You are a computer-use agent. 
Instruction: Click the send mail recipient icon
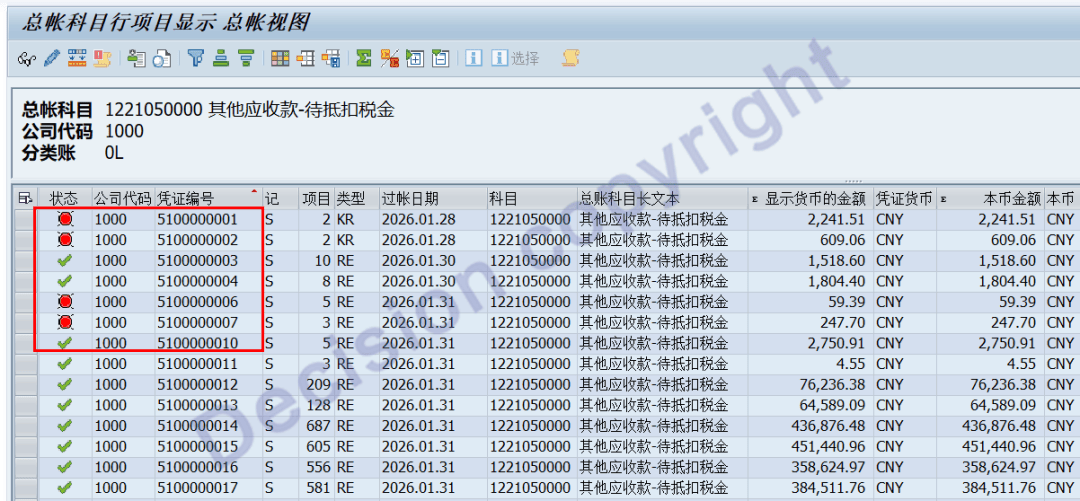pos(137,59)
